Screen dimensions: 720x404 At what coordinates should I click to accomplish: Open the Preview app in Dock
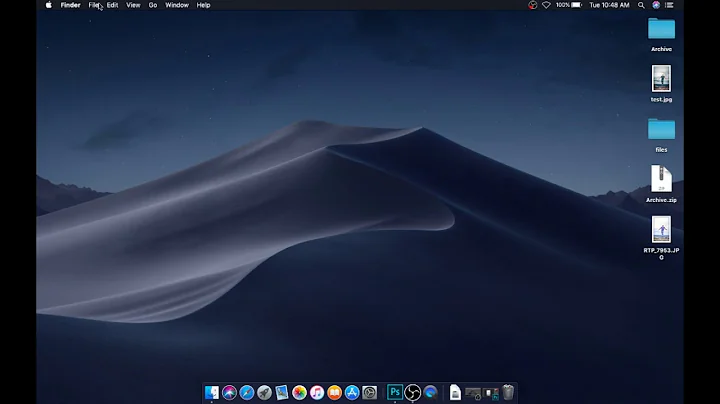click(x=281, y=393)
